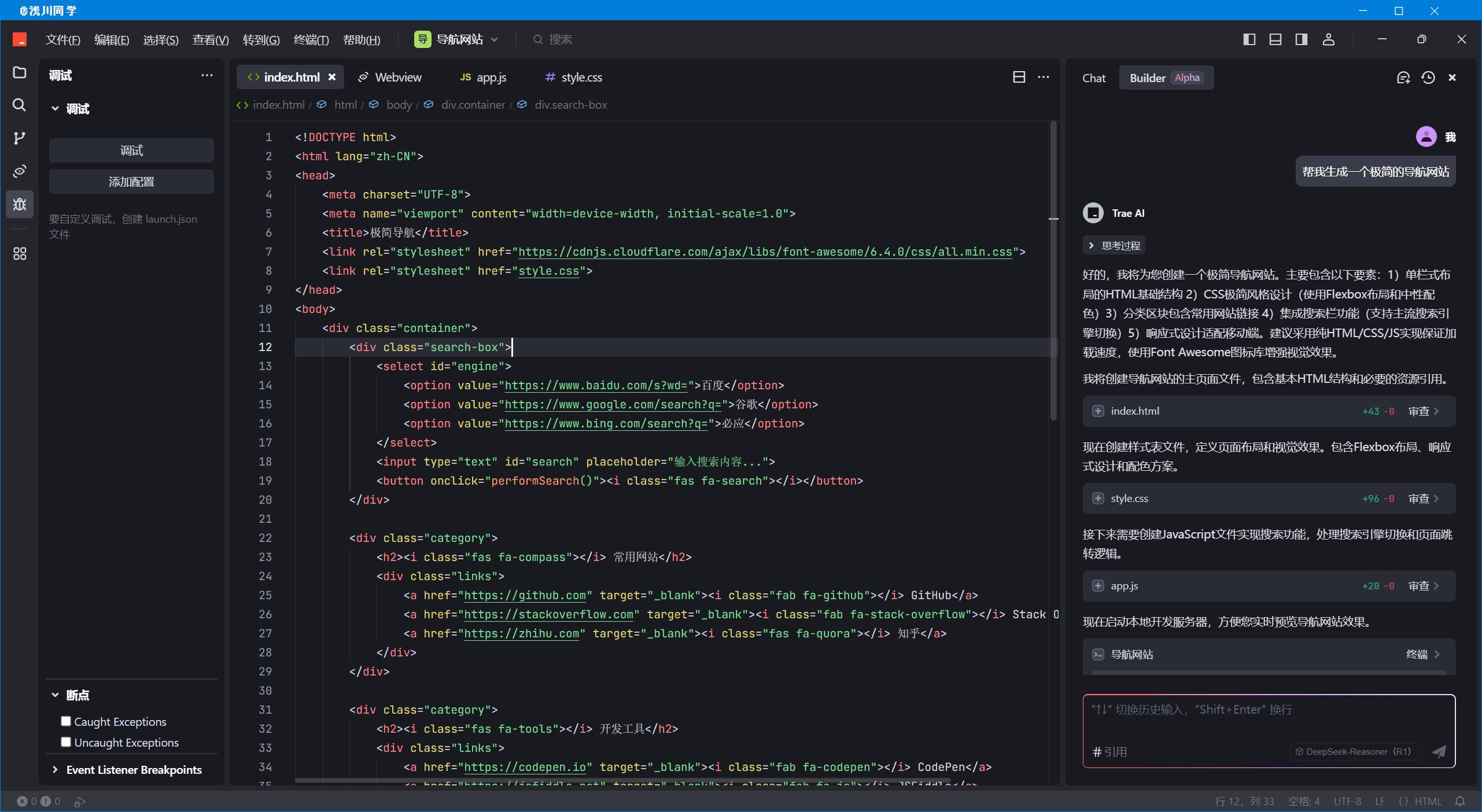Open the 选择(S) menu
This screenshot has height=812, width=1482.
click(161, 39)
